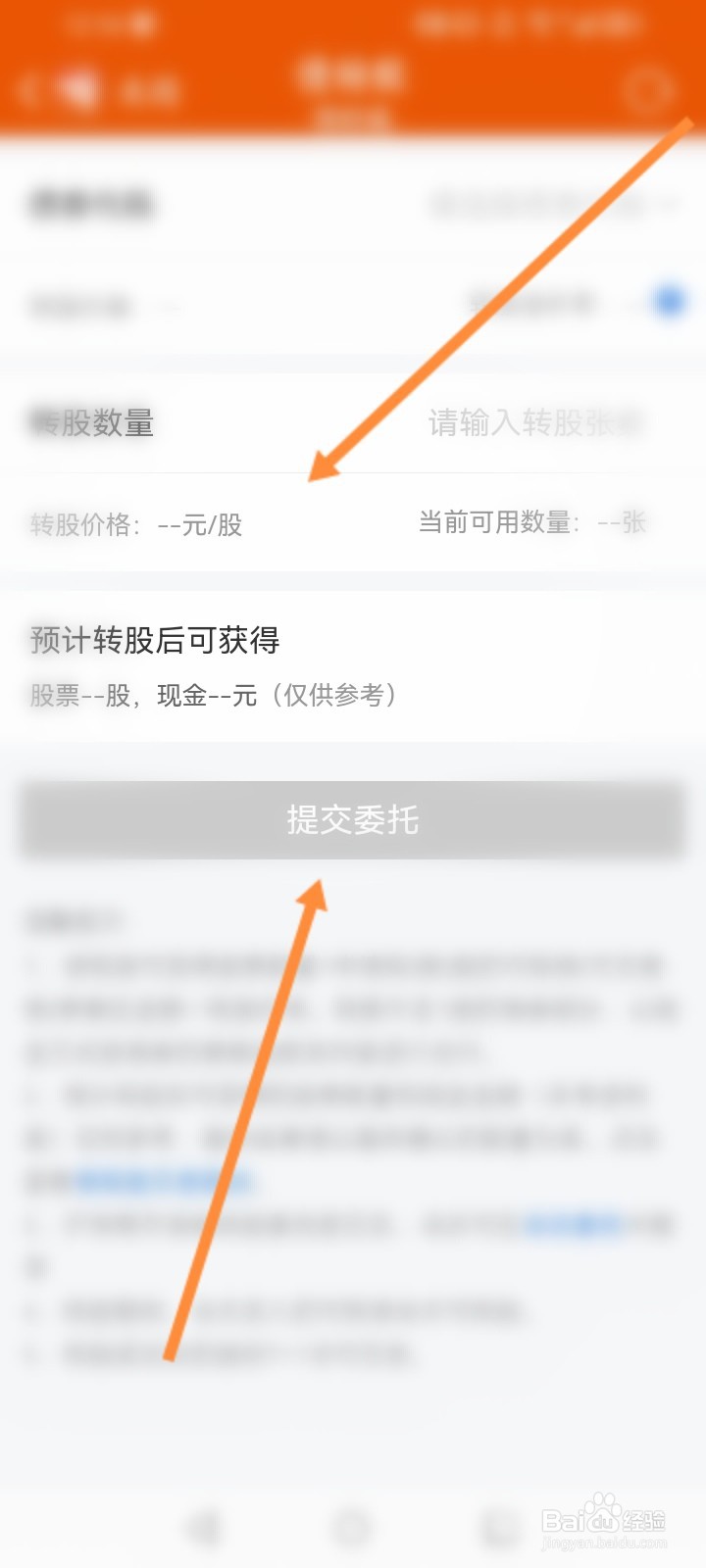Tap the subtitle under the header title
The width and height of the screenshot is (706, 1568).
352,120
